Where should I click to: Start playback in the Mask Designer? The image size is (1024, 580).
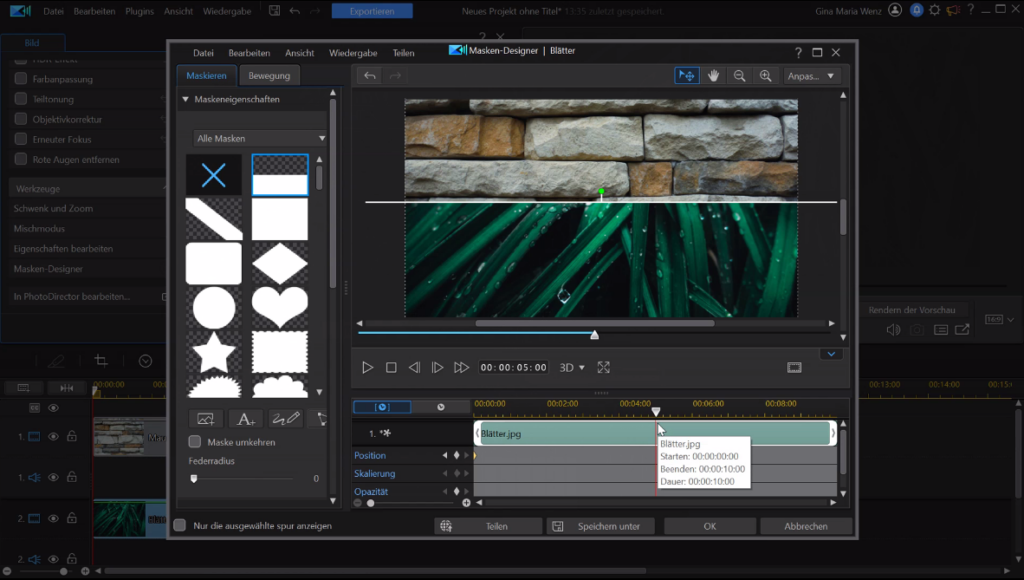point(368,368)
